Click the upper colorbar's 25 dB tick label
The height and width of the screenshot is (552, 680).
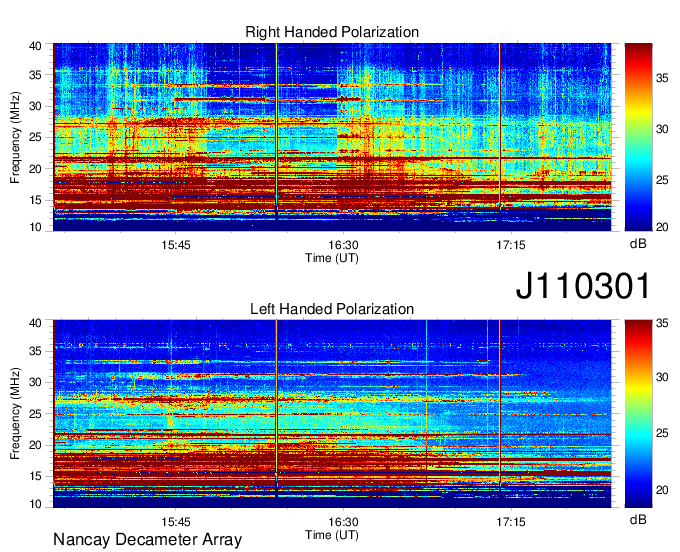662,180
